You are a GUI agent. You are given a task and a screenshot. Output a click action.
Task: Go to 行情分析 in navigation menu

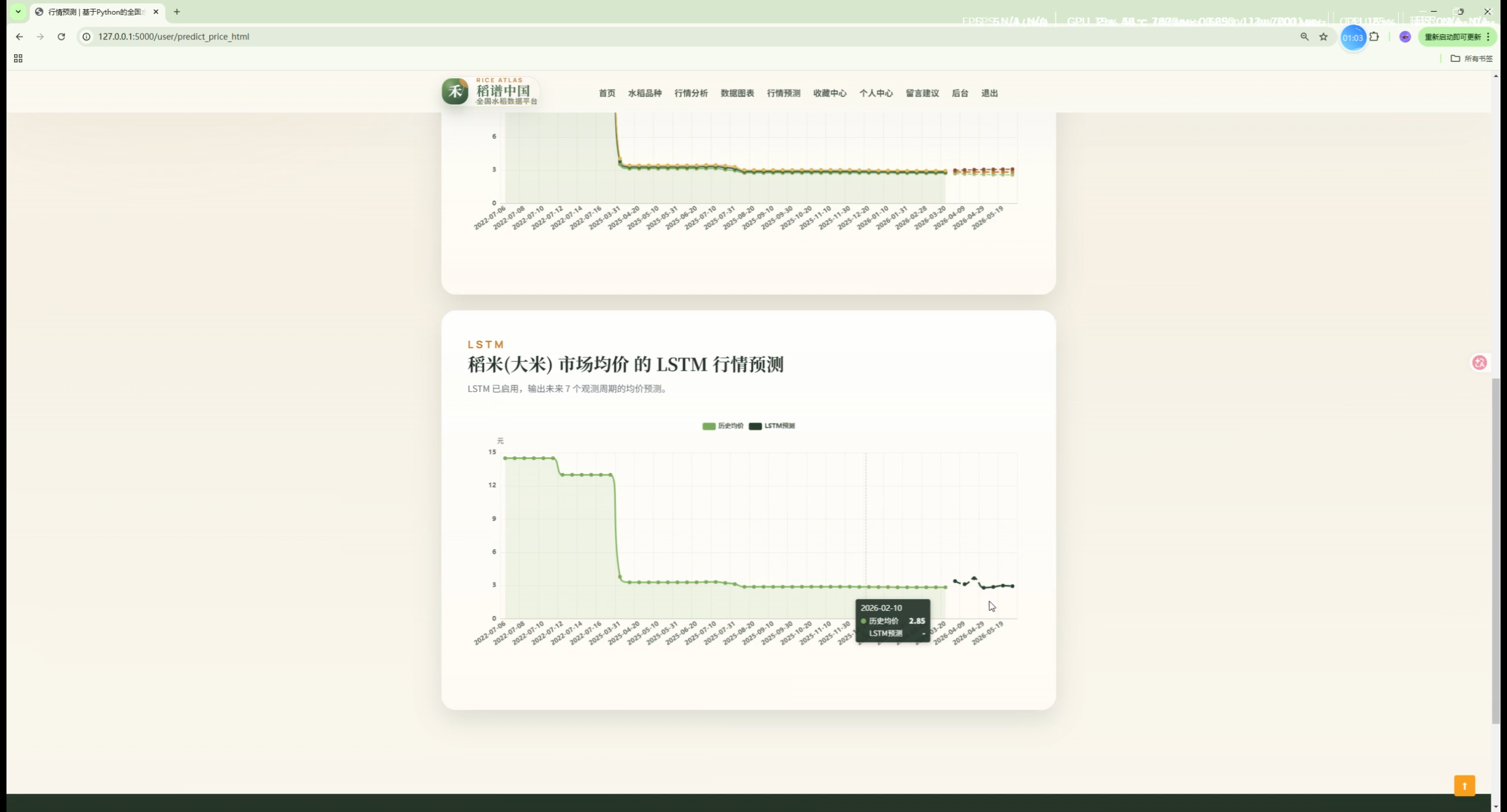pos(691,93)
